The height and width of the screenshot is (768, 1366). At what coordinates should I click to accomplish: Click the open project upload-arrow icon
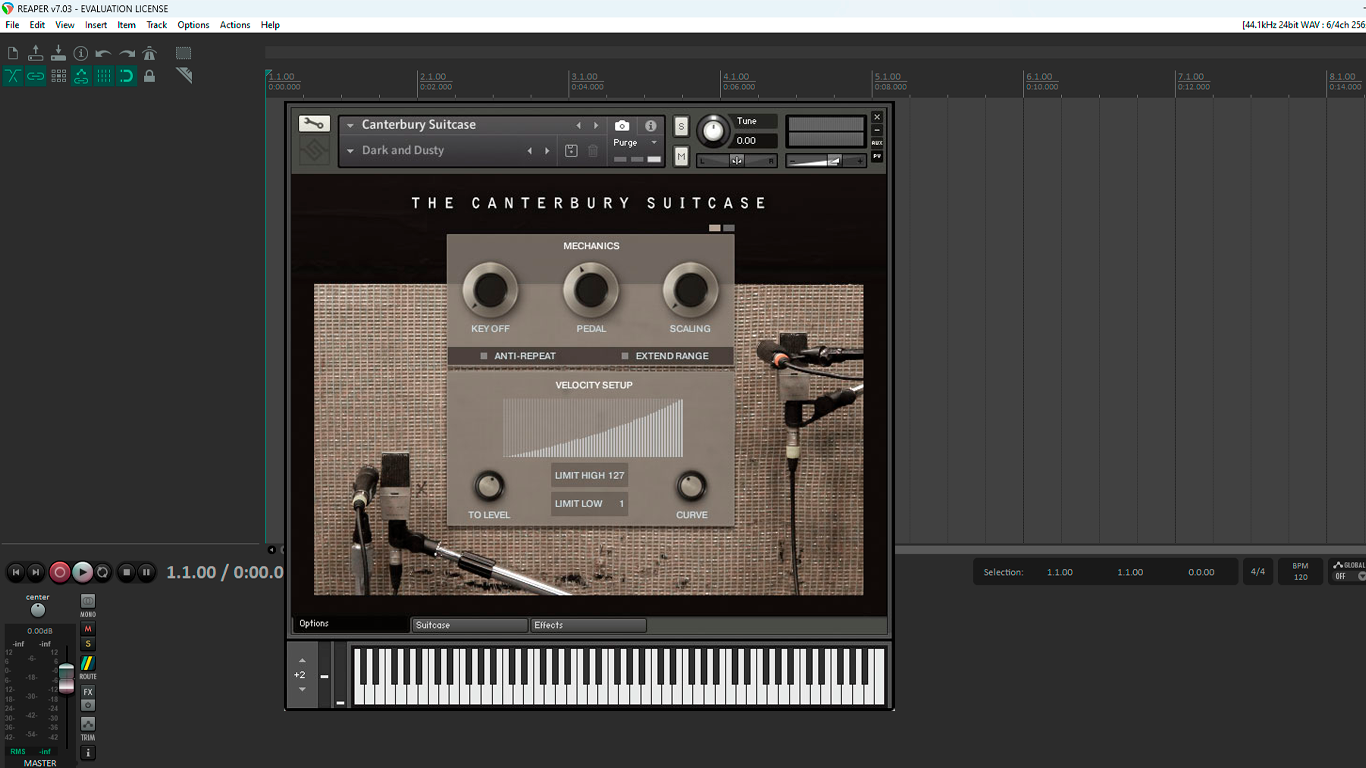click(x=36, y=53)
